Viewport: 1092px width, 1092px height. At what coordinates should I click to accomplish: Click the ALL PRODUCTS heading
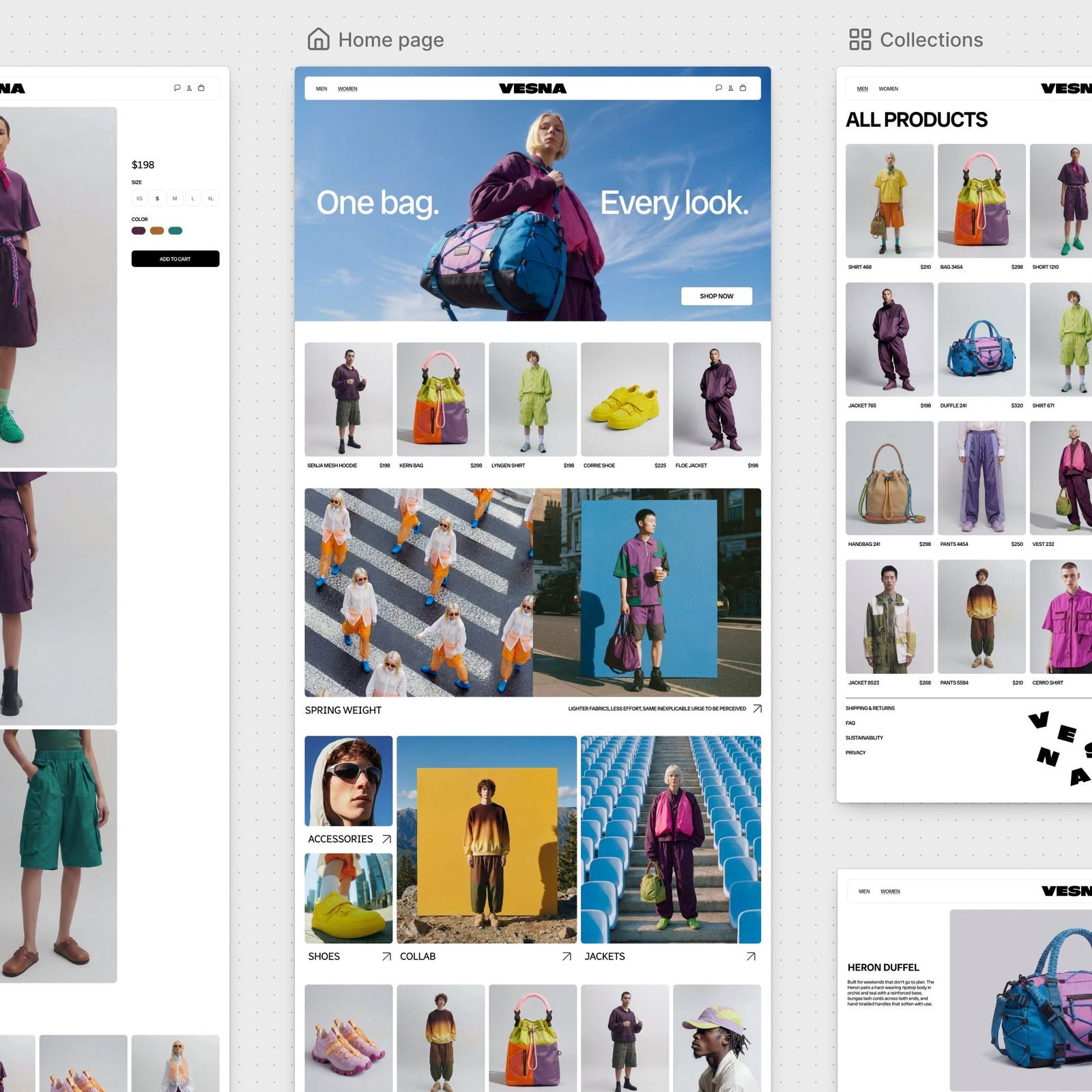[x=917, y=120]
